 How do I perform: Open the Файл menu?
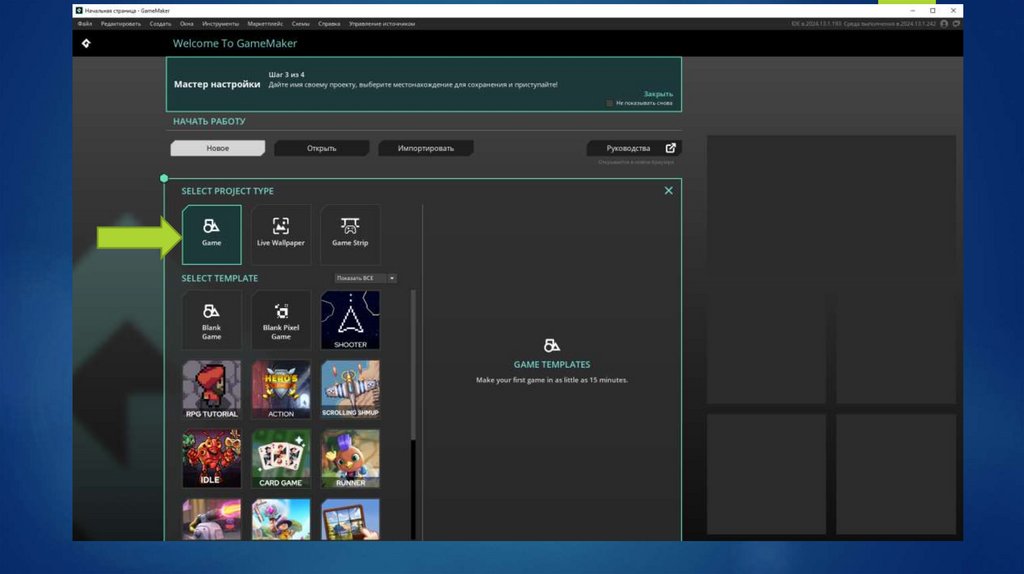(x=84, y=23)
